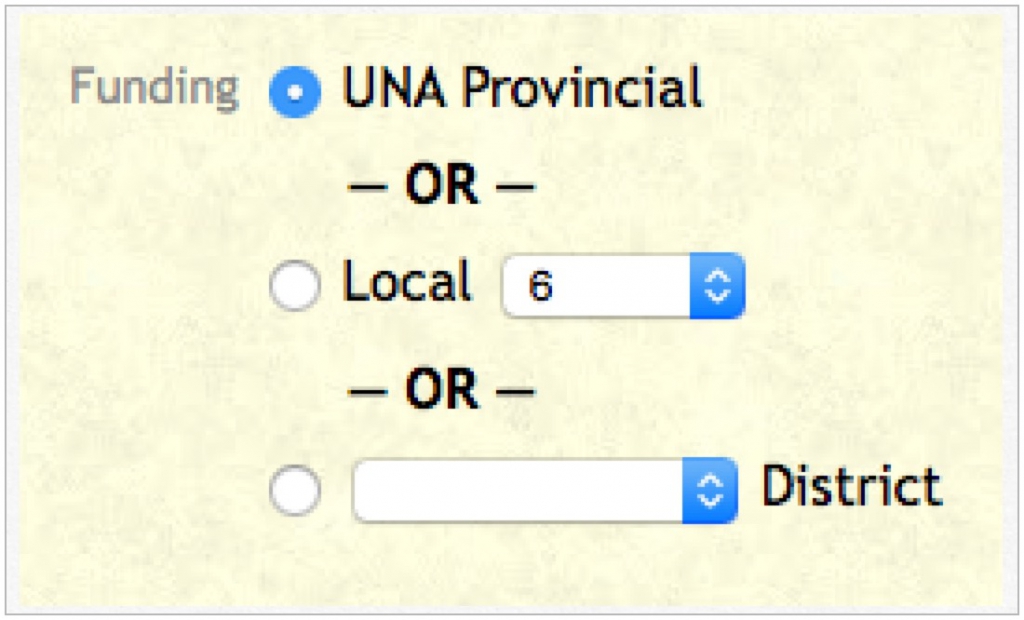The height and width of the screenshot is (620, 1024).
Task: Select the UNA Provincial radio button
Action: pos(295,91)
